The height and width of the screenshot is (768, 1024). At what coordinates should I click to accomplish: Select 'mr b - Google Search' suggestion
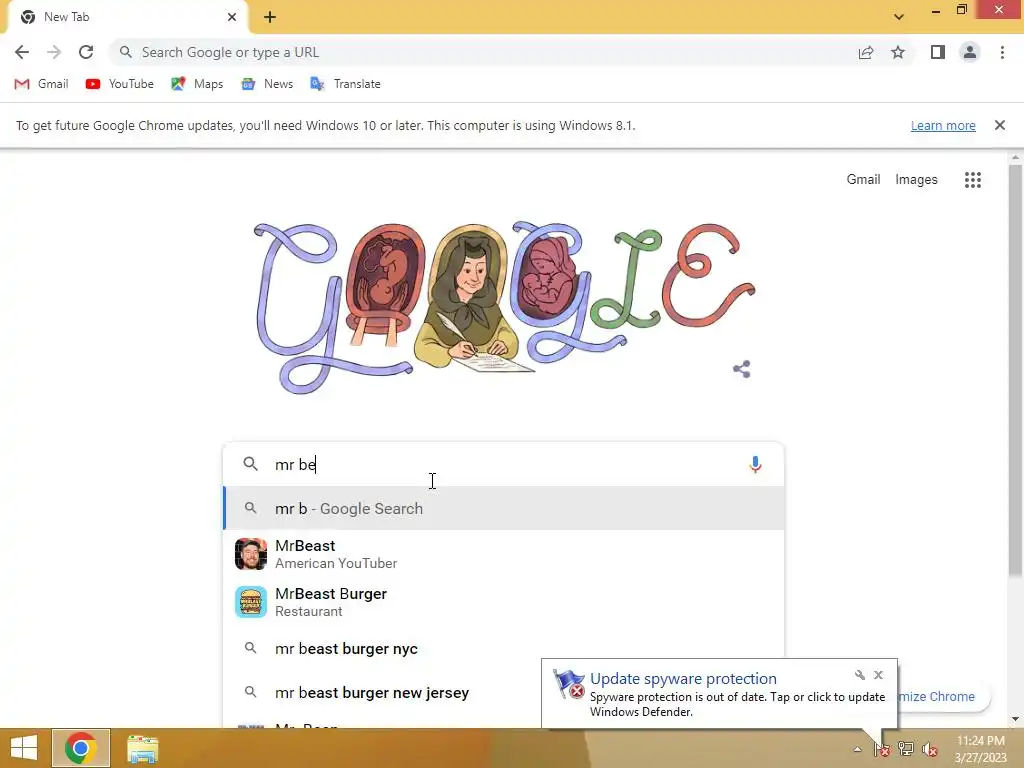[504, 508]
